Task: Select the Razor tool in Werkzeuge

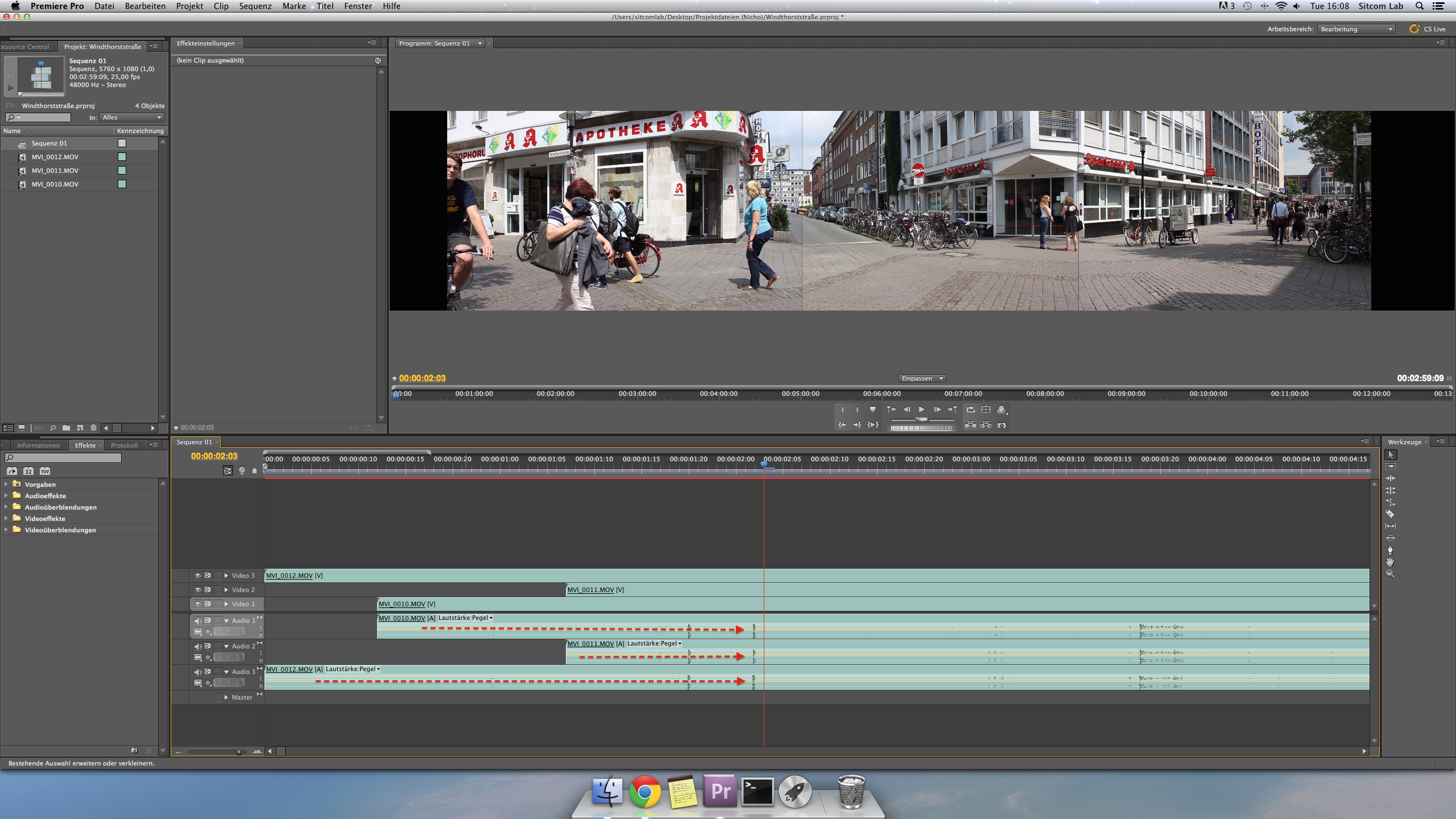Action: (x=1390, y=514)
